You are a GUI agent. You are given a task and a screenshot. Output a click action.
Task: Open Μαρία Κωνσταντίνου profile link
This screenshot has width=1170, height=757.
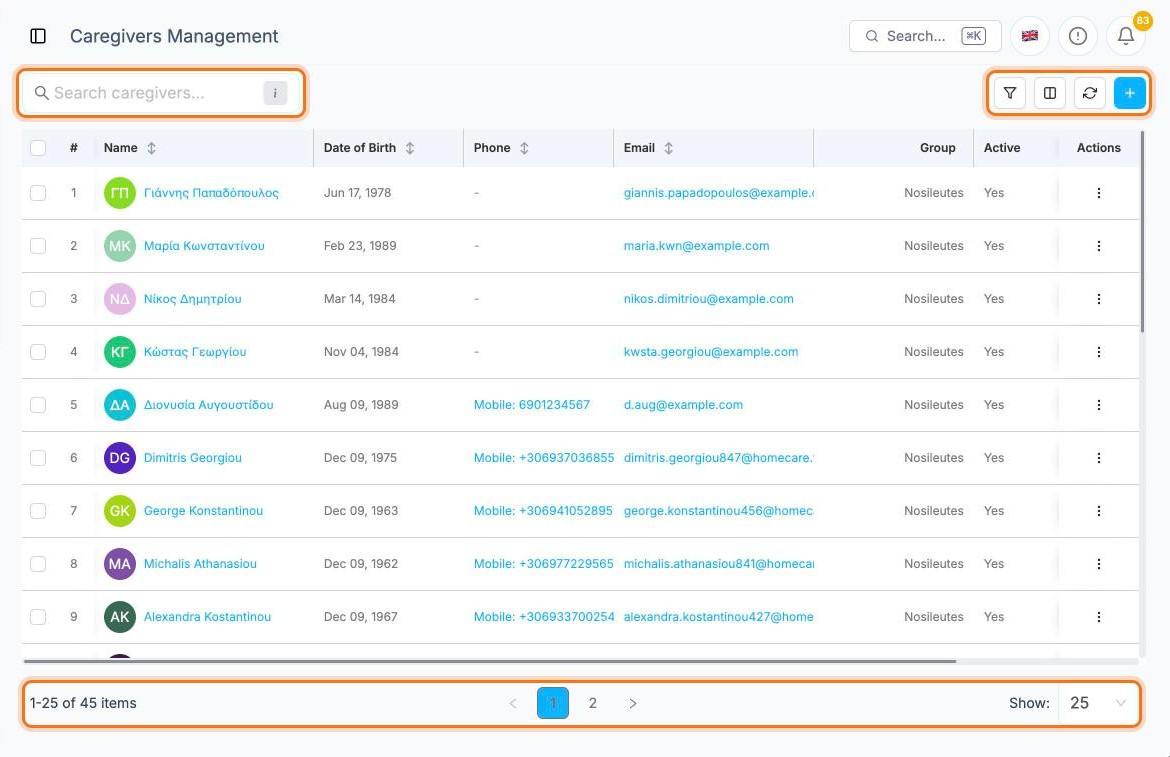[x=204, y=245]
